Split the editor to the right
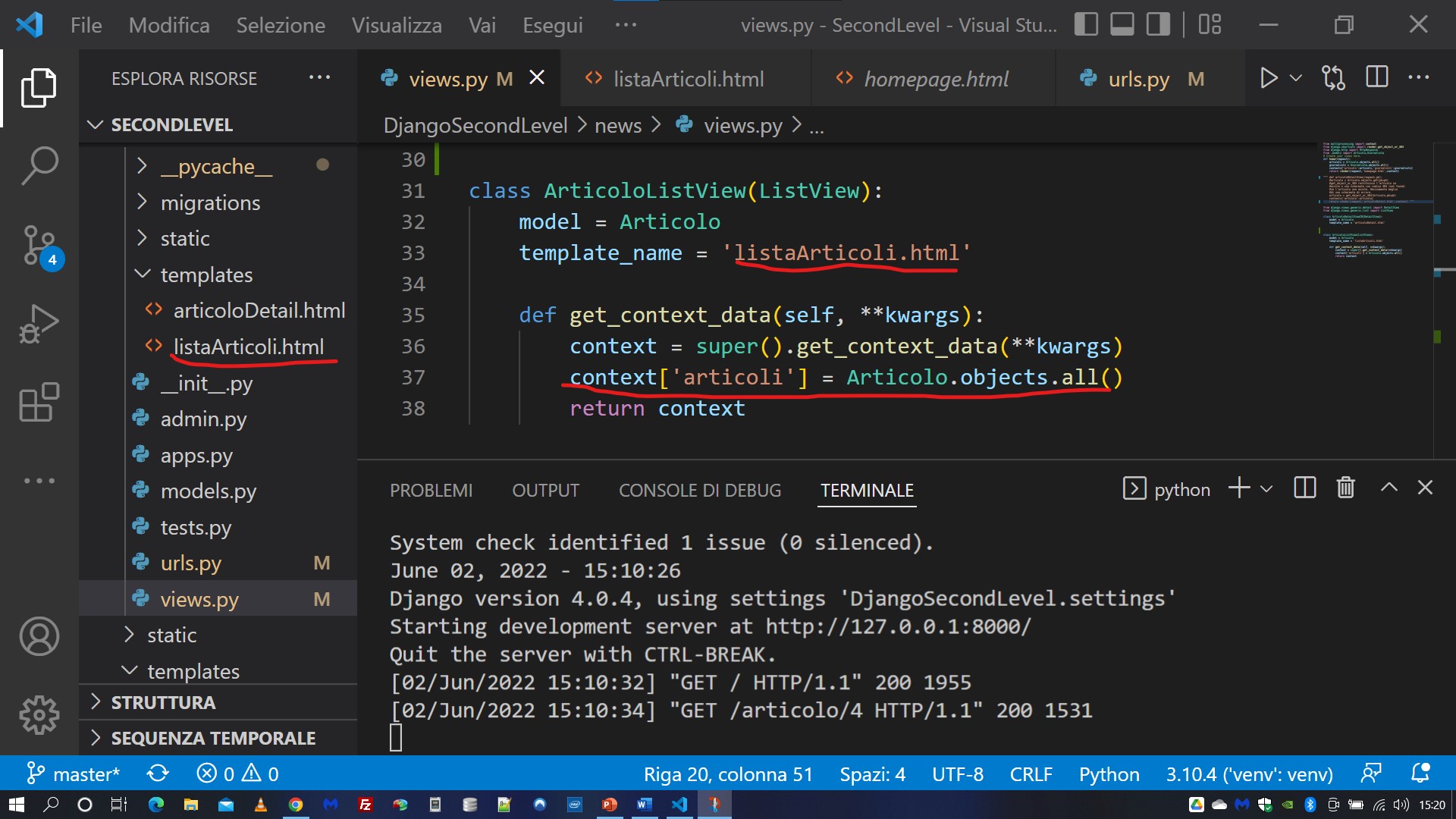This screenshot has height=819, width=1456. coord(1376,78)
